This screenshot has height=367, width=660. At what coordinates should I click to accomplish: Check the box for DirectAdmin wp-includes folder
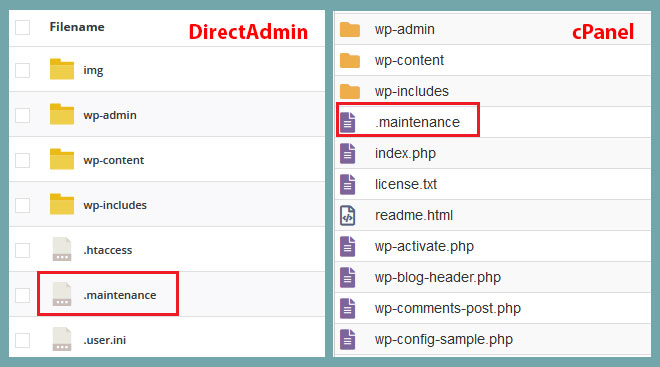pyautogui.click(x=22, y=205)
